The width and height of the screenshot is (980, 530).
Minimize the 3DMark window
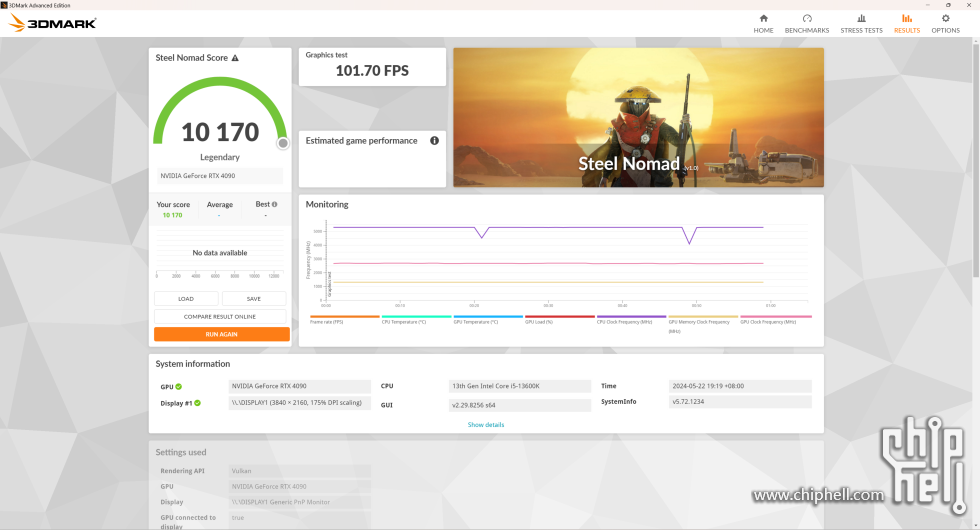coord(928,5)
